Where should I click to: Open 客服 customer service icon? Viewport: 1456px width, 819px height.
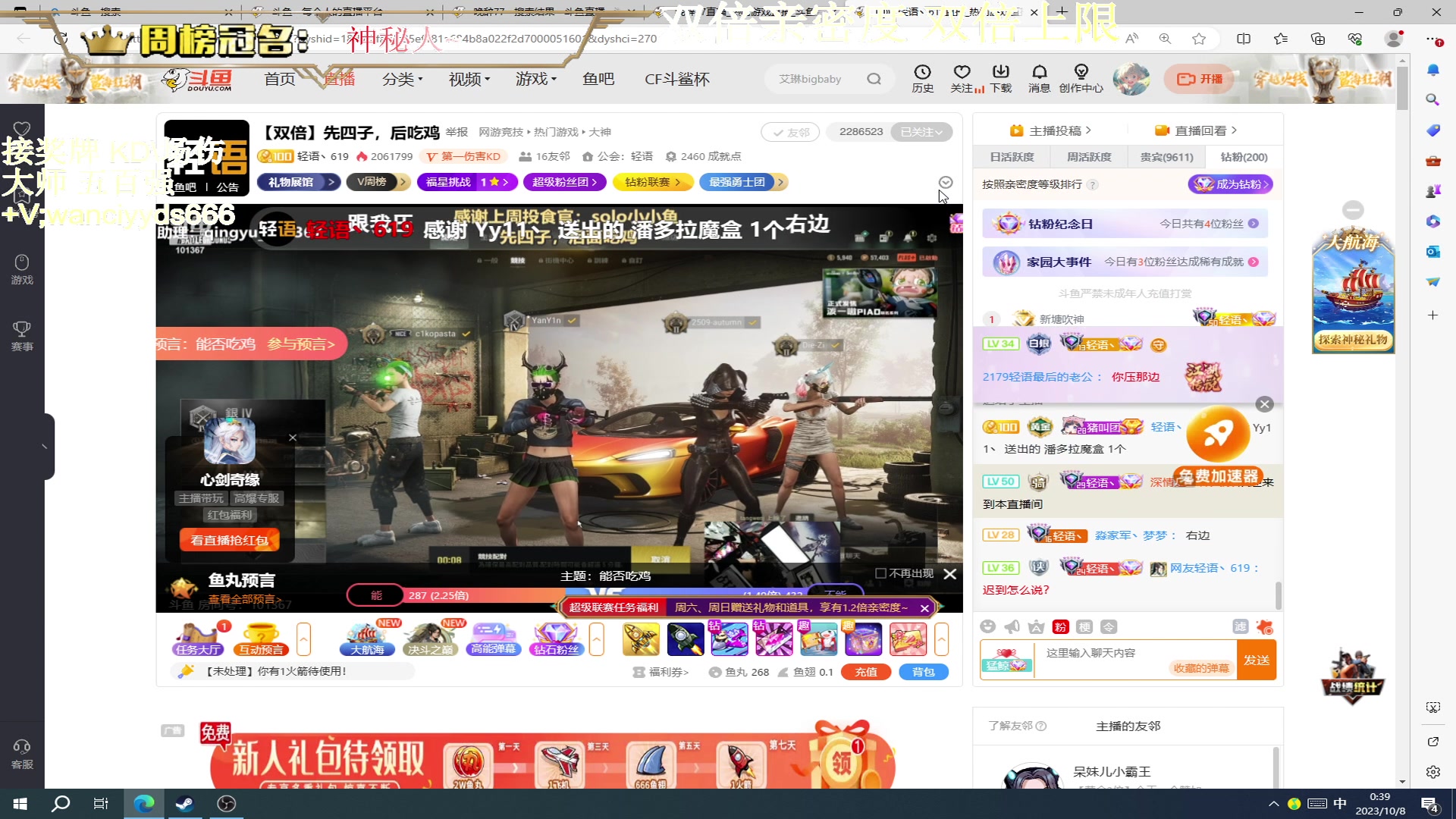point(22,754)
